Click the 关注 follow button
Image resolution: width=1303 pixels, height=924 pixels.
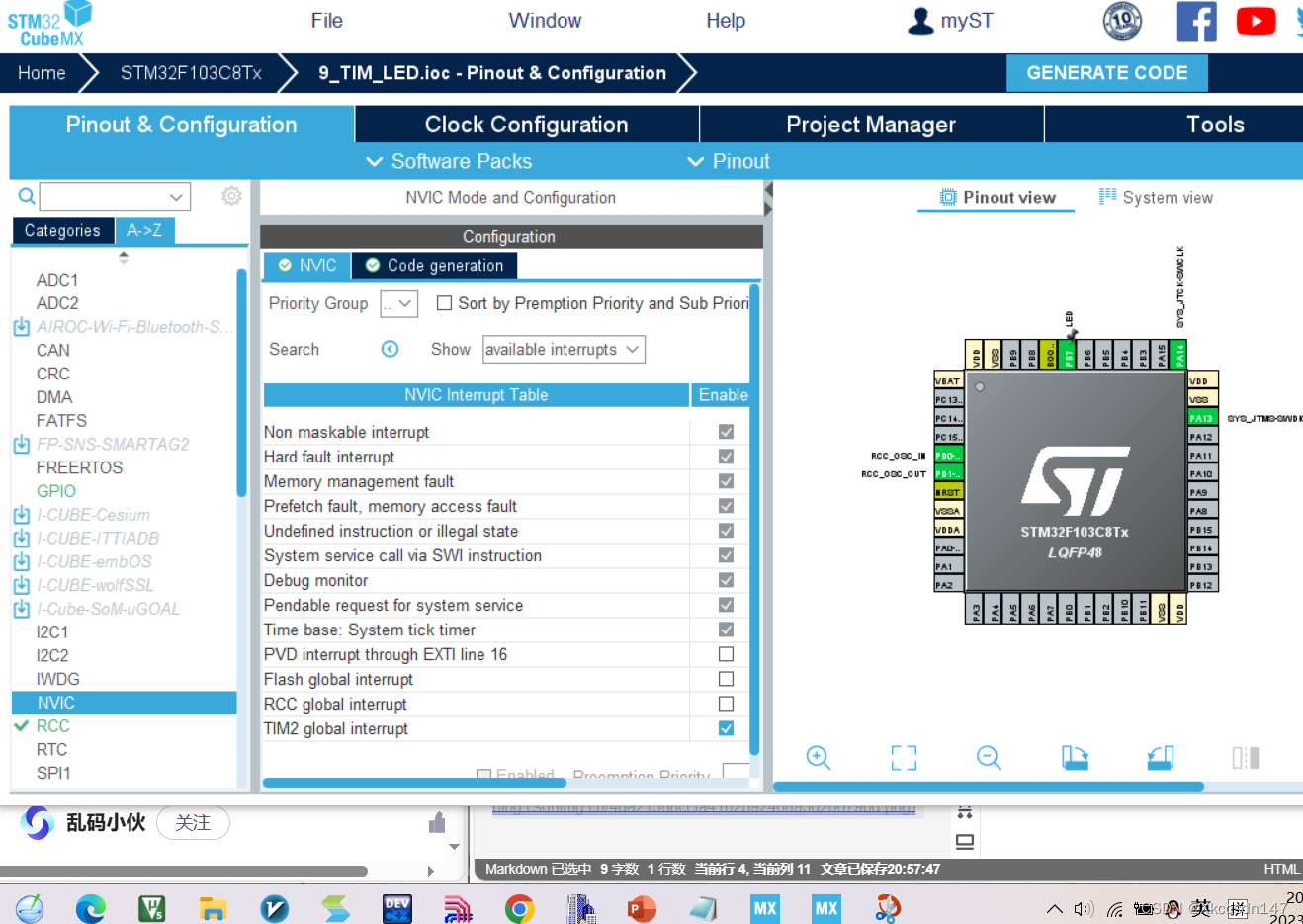click(193, 823)
